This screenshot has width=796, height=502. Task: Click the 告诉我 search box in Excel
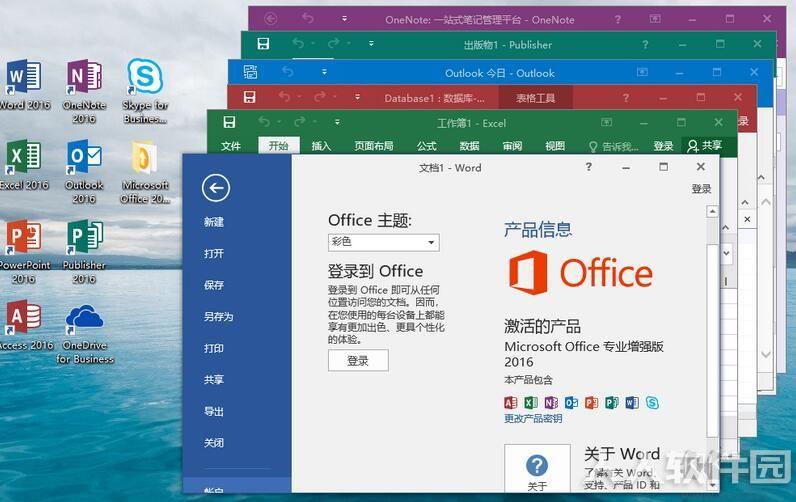pos(613,146)
